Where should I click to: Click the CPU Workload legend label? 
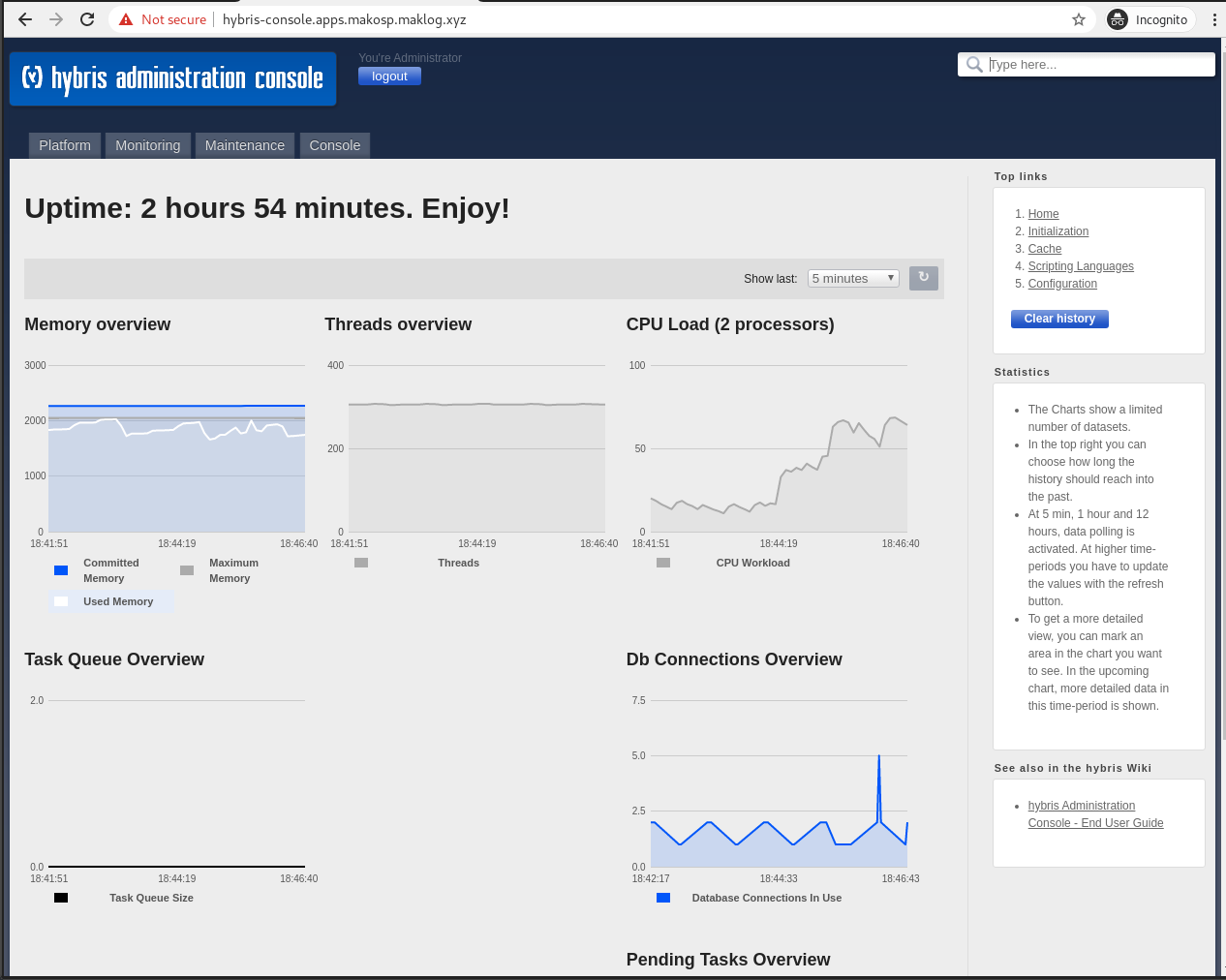tap(752, 563)
